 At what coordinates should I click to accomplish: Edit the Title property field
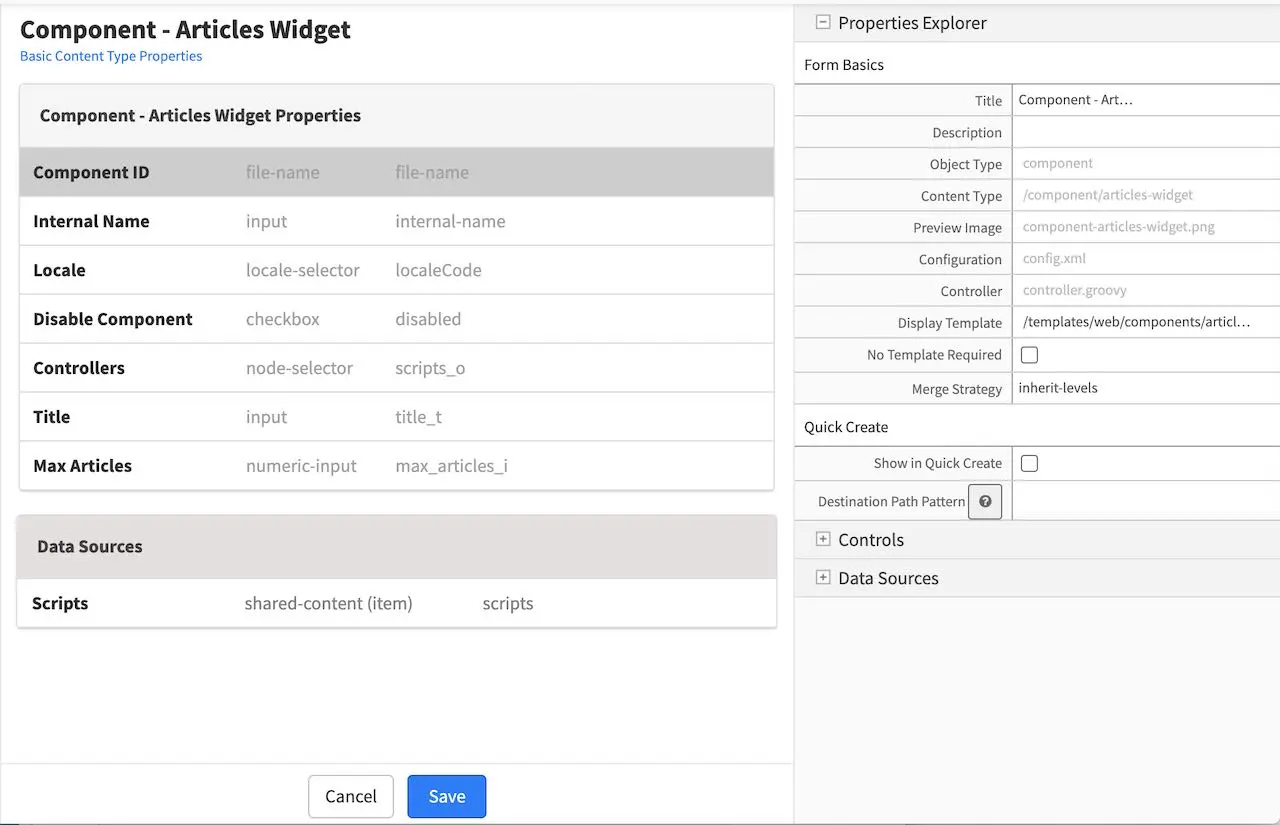[x=1146, y=100]
